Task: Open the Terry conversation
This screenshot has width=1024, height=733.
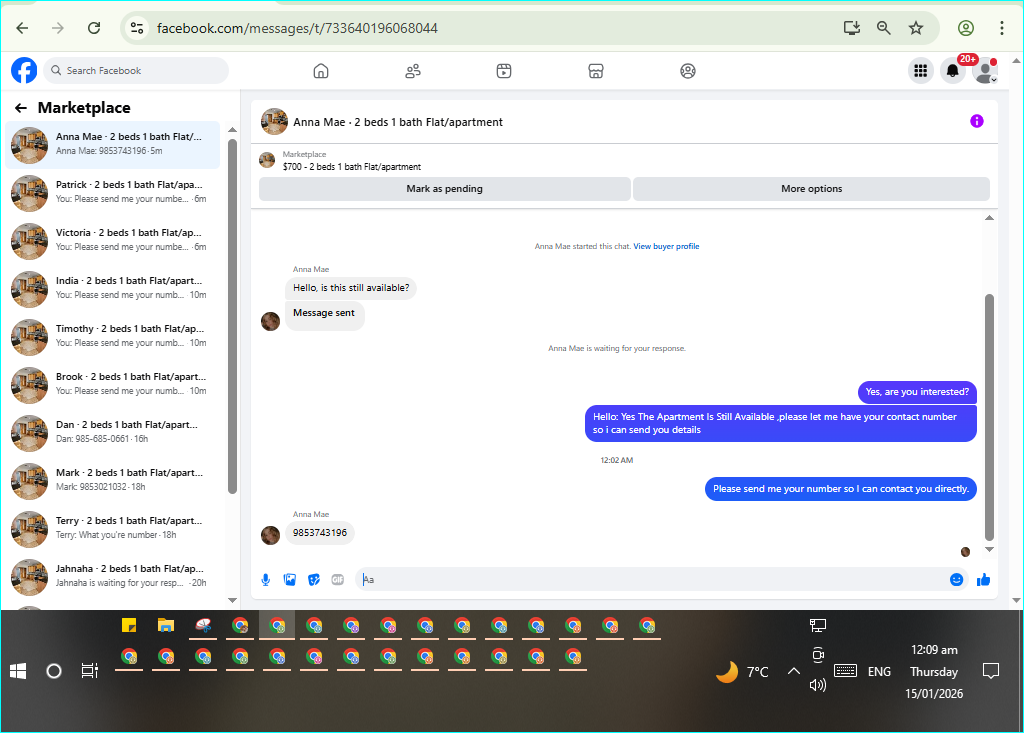Action: (113, 529)
